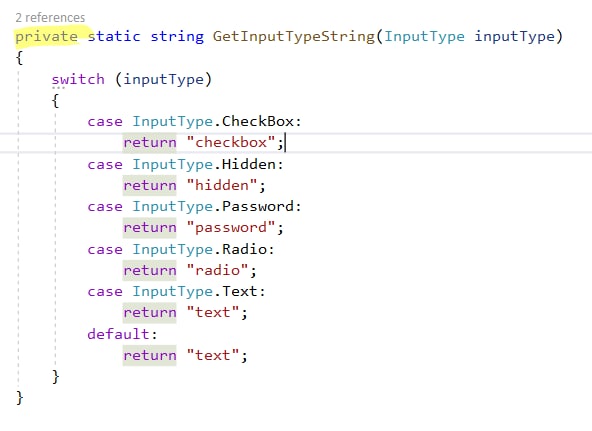Click the 'switch' keyword
592x431 pixels.
click(78, 79)
